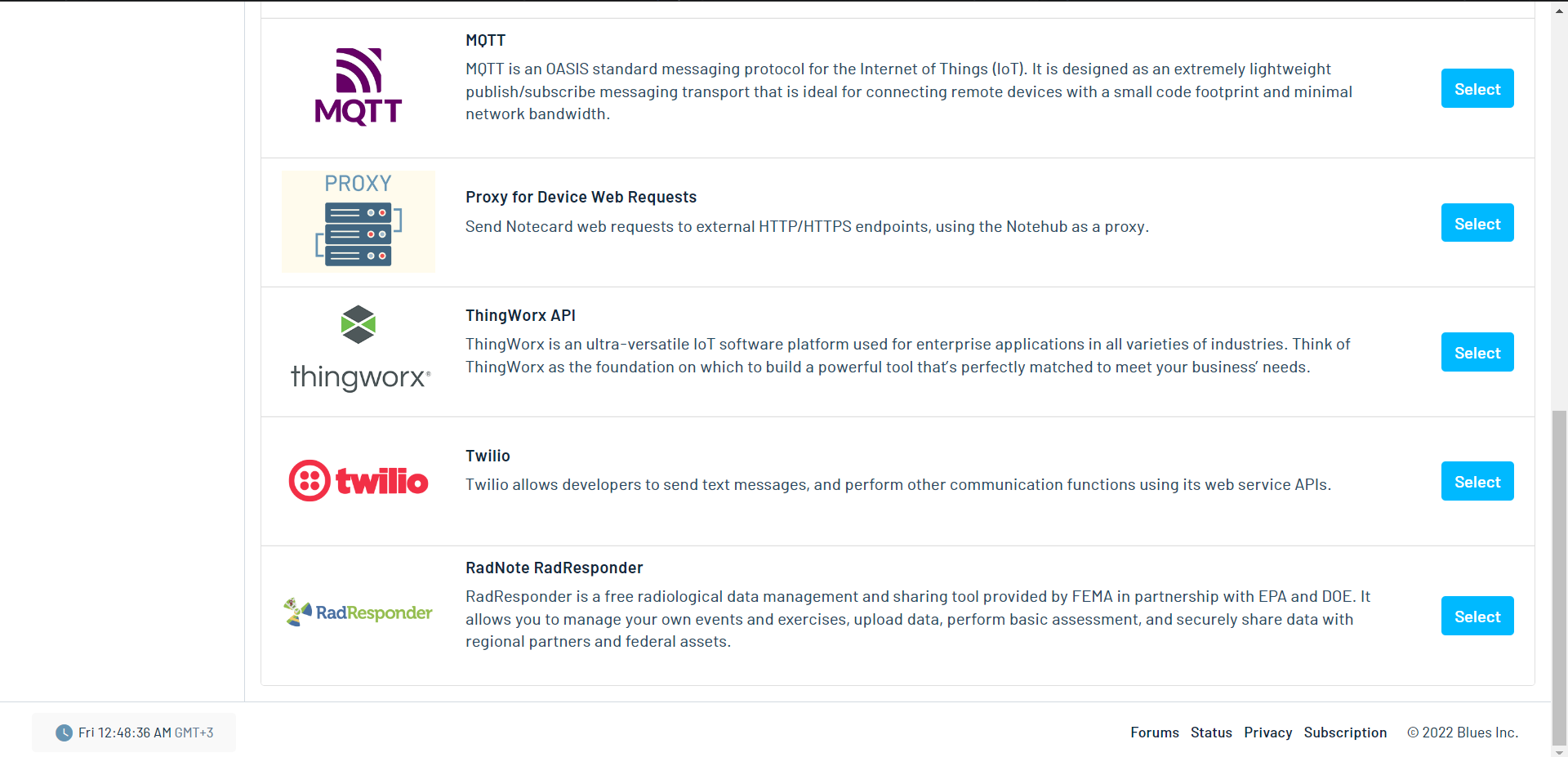Viewport: 1568px width, 757px height.
Task: Click the timestamp display in footer
Action: [x=145, y=733]
